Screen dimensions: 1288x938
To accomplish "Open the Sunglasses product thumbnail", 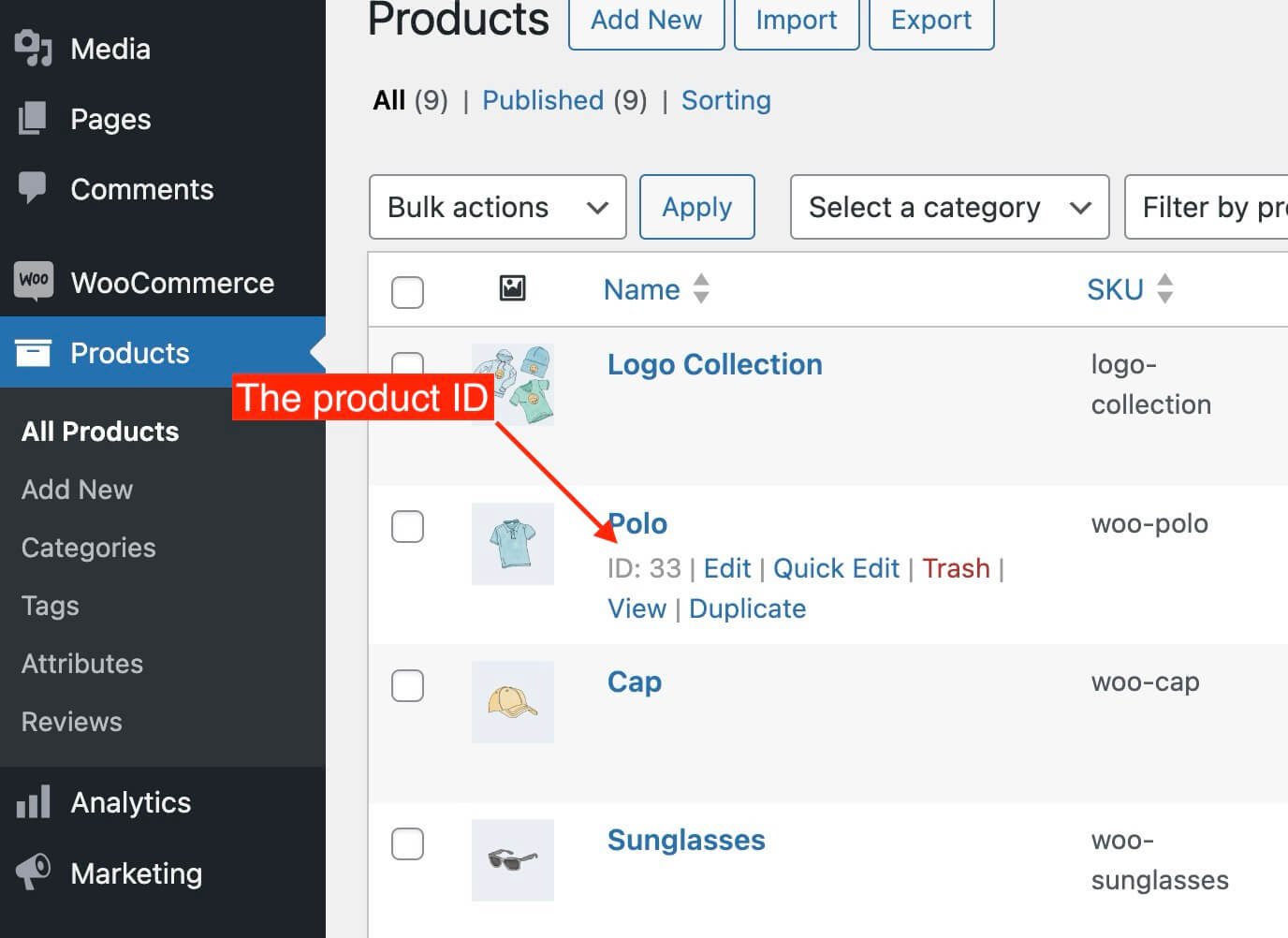I will pyautogui.click(x=513, y=860).
